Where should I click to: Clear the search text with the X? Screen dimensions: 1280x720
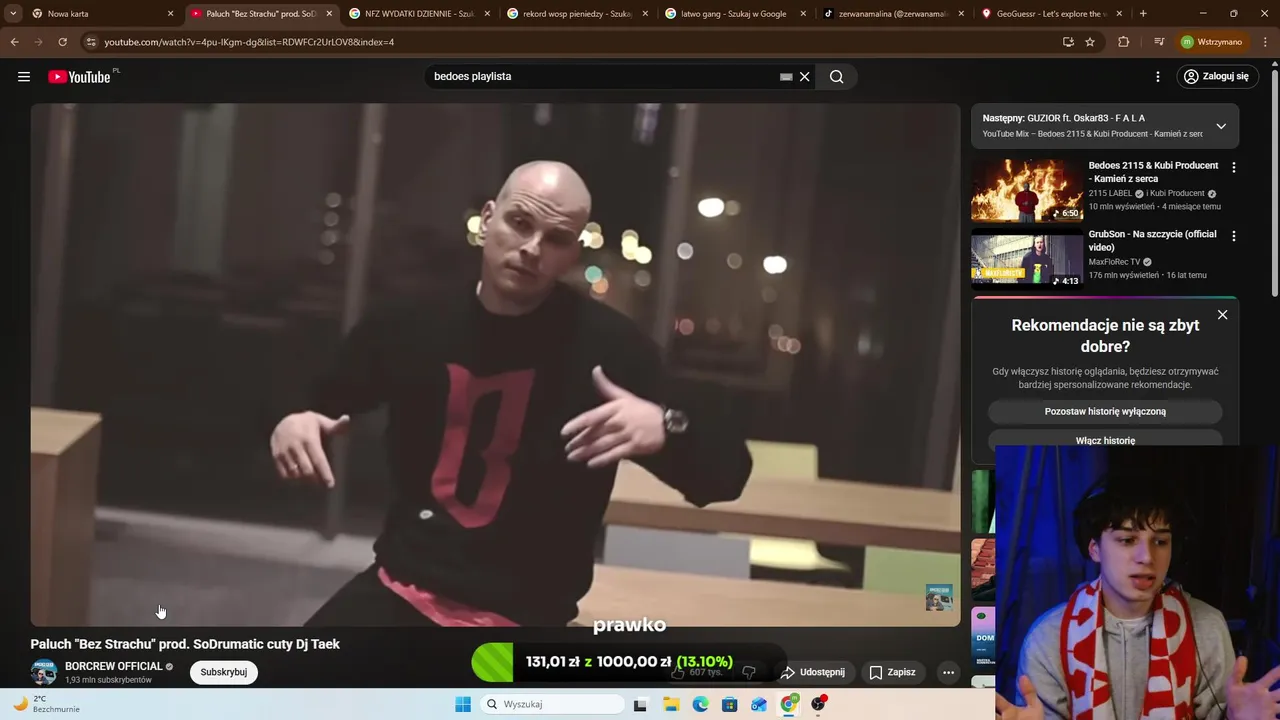[x=804, y=77]
